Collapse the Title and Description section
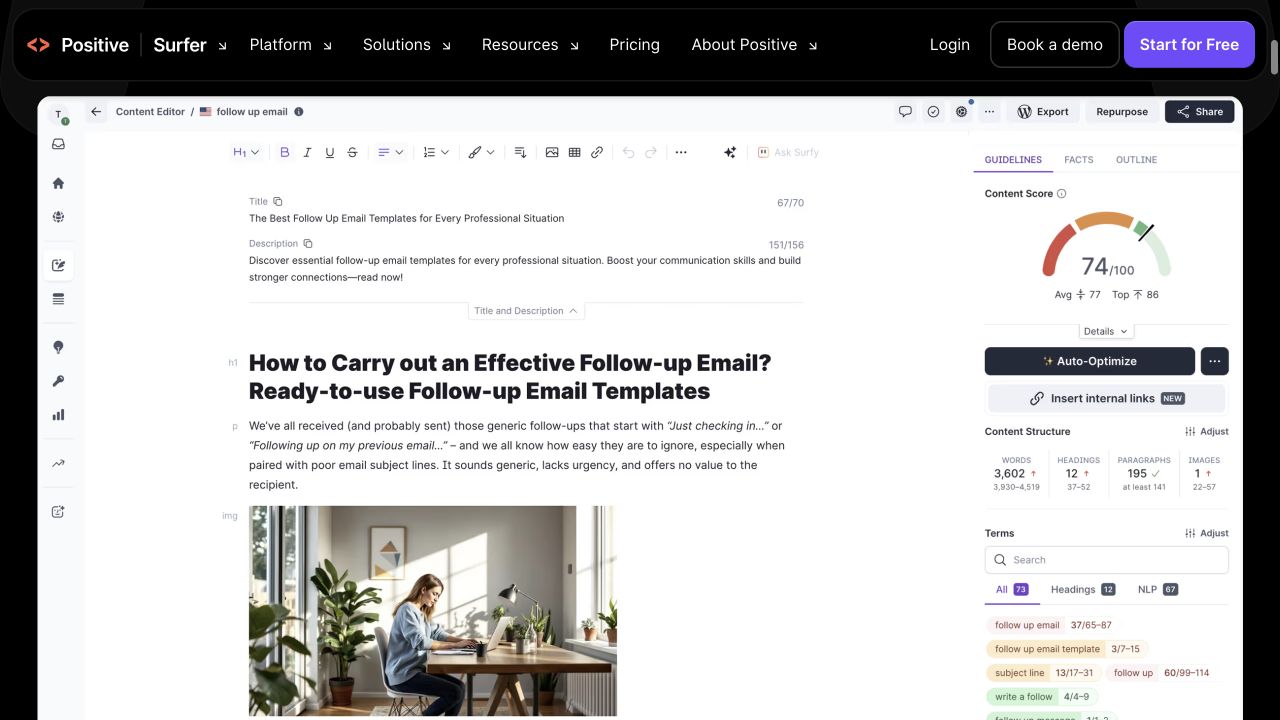The image size is (1280, 720). point(526,311)
